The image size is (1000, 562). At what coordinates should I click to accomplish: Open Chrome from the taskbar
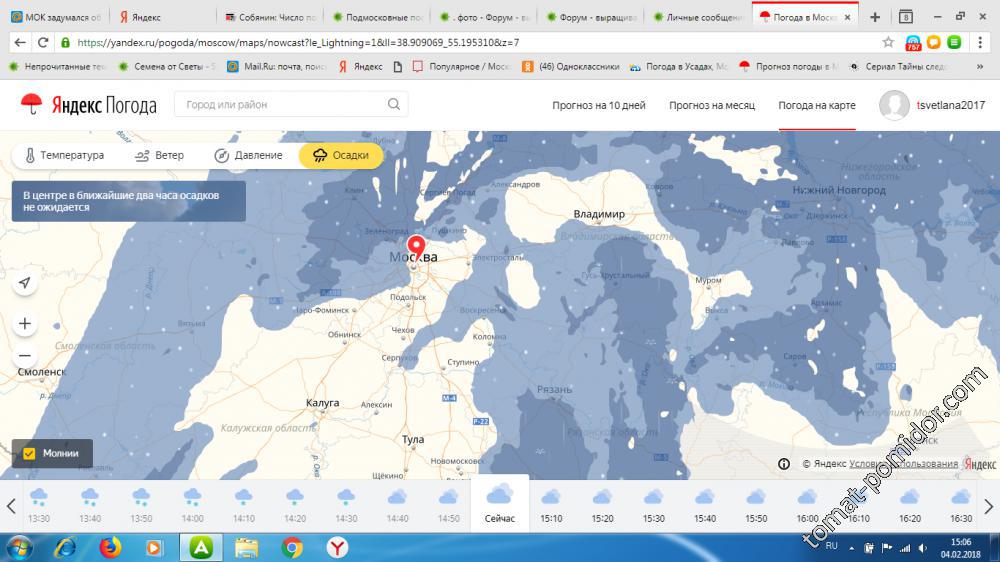pyautogui.click(x=292, y=547)
